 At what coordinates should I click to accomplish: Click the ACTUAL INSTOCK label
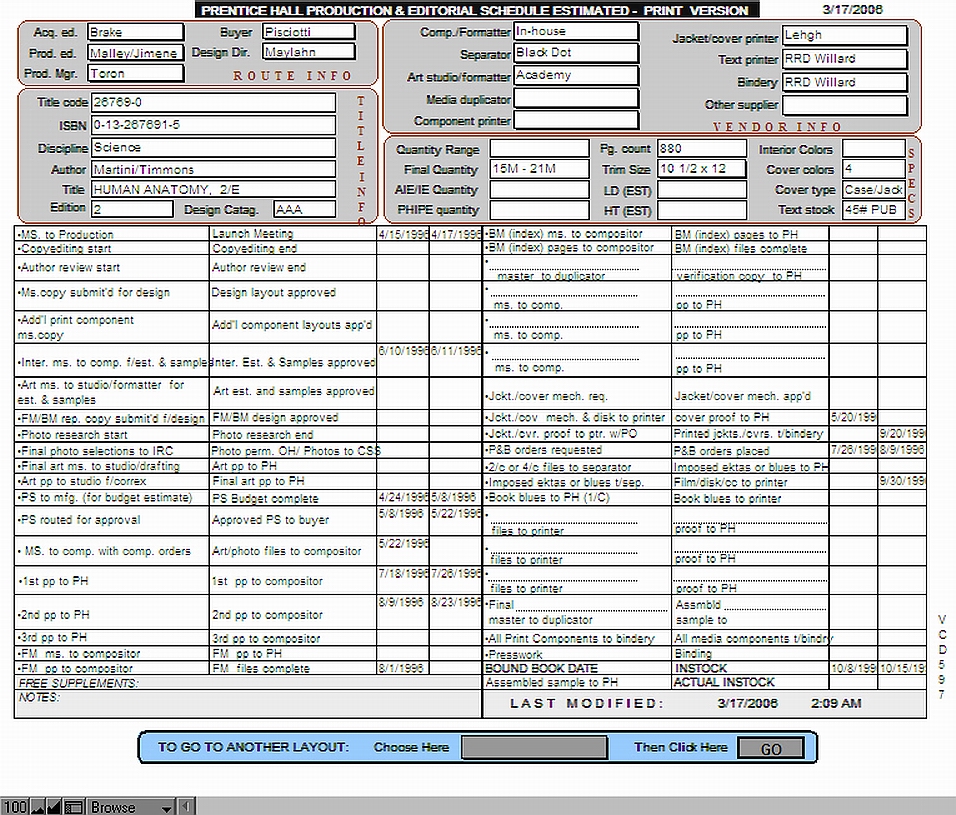coord(724,682)
